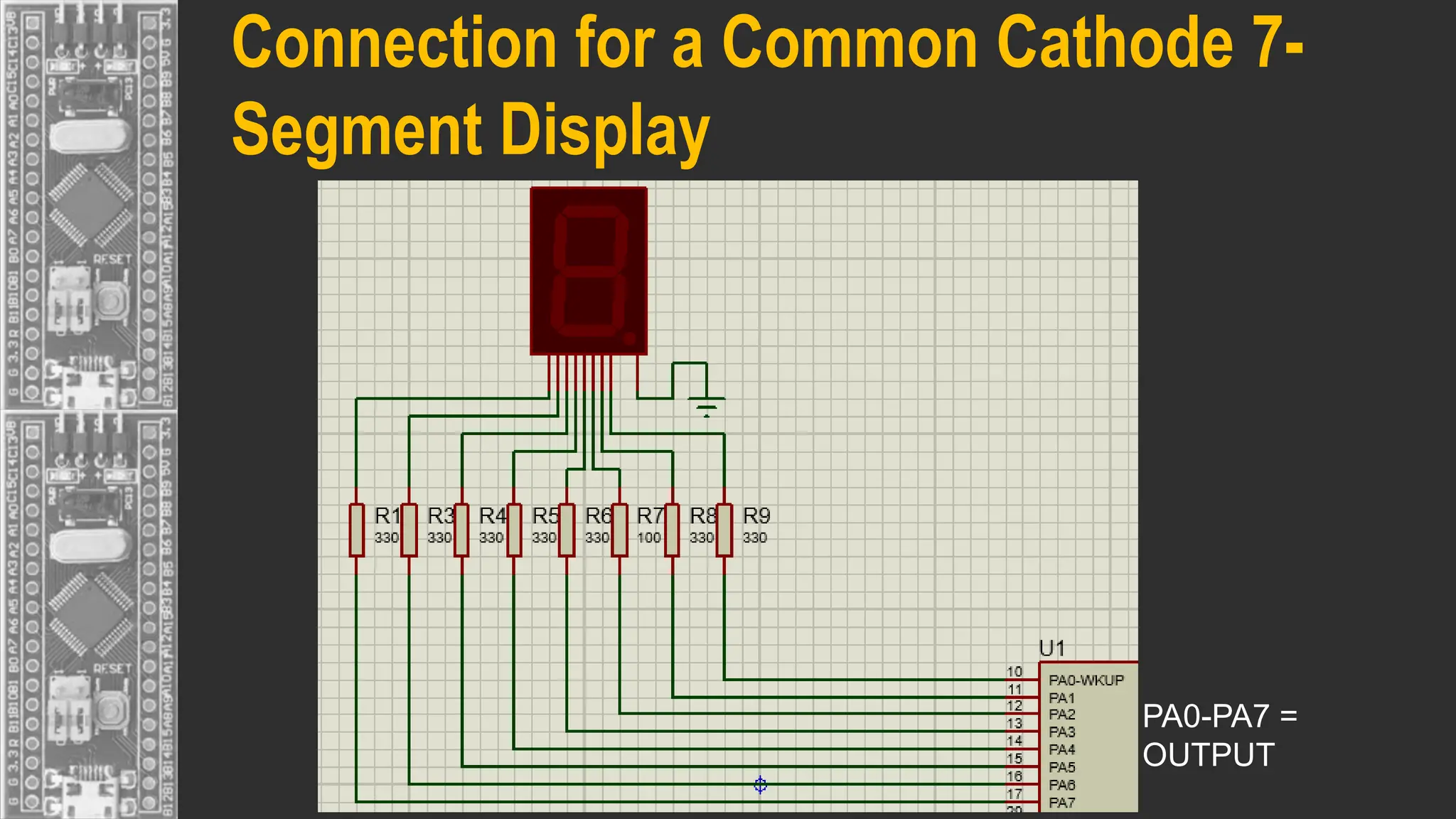
Task: Select resistor R7's body
Action: click(x=619, y=530)
